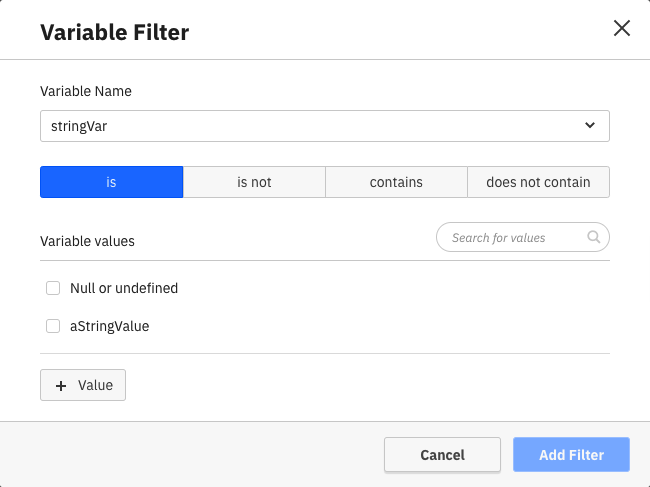The width and height of the screenshot is (650, 487).
Task: Expand the Variable Name chevron arrow
Action: pyautogui.click(x=589, y=126)
